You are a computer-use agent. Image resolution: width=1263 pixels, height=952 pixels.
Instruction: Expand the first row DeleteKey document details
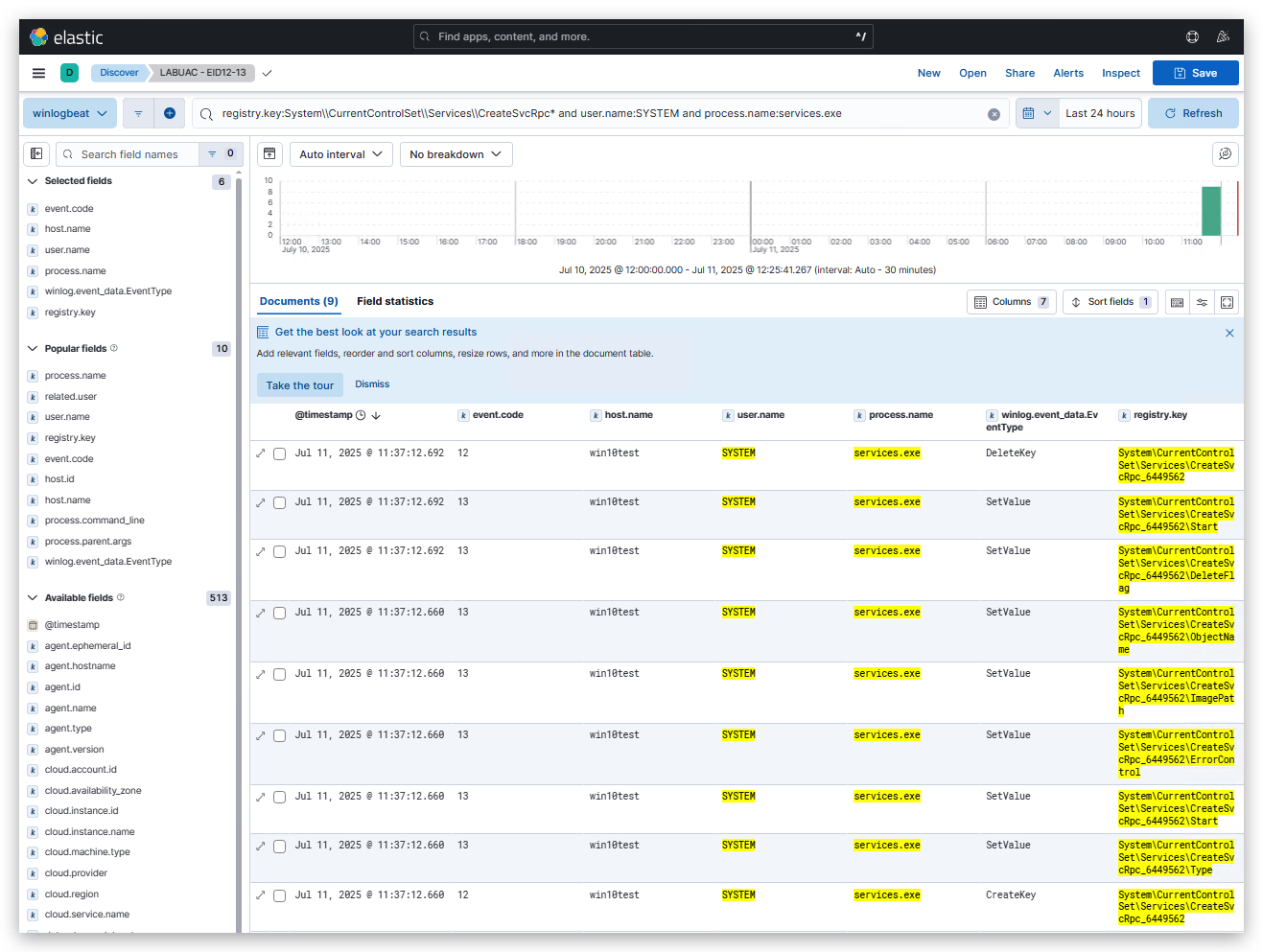(260, 453)
